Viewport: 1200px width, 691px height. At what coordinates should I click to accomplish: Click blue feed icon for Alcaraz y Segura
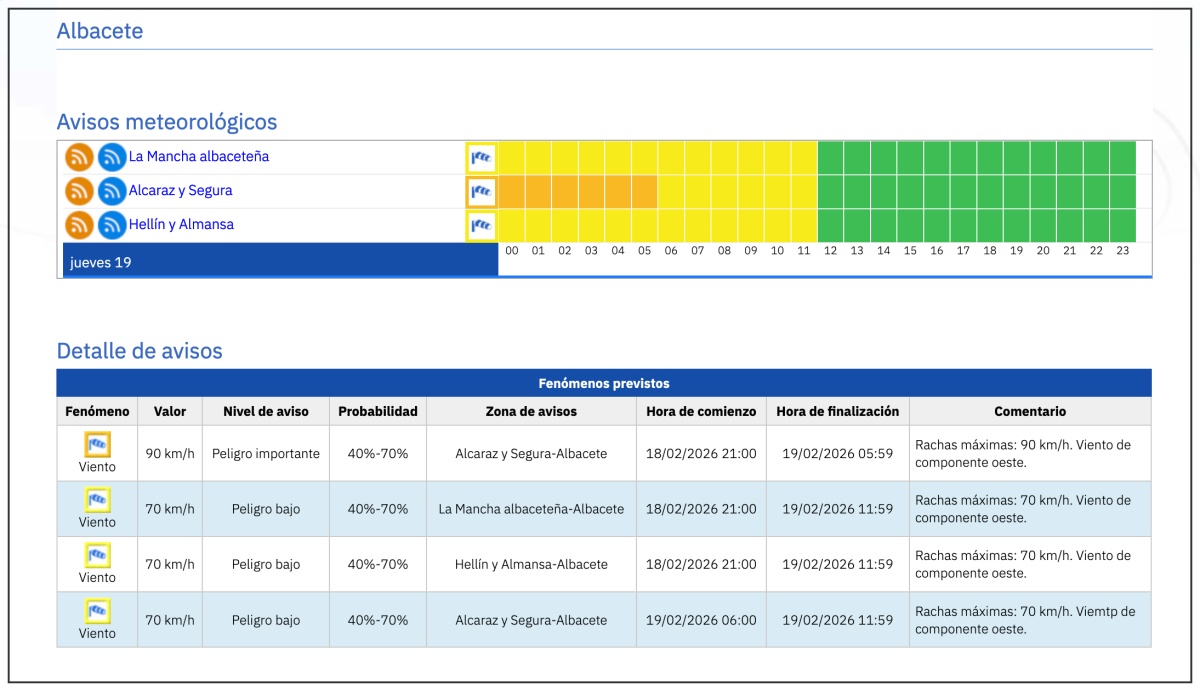(112, 191)
